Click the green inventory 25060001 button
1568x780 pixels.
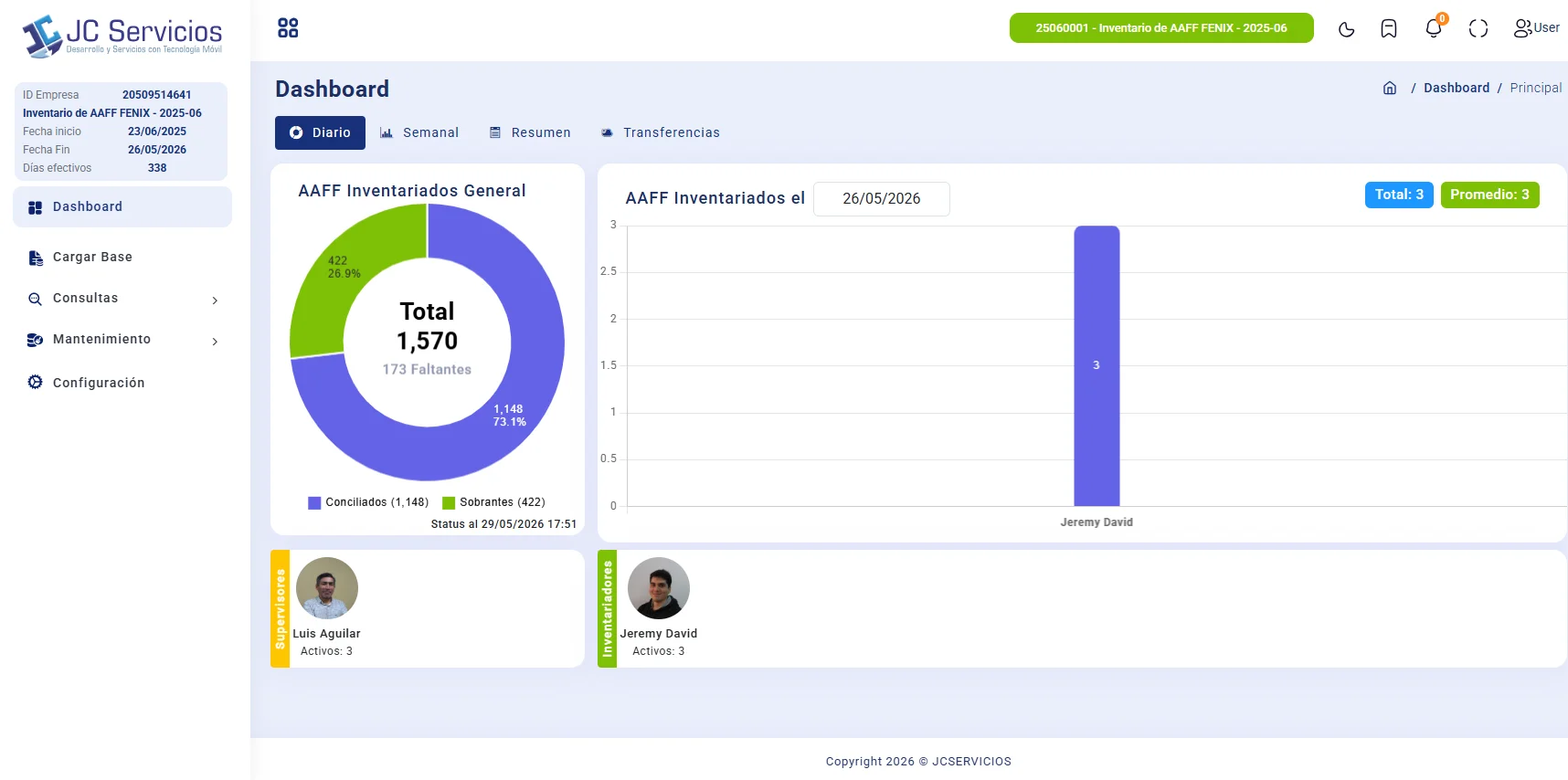1161,28
